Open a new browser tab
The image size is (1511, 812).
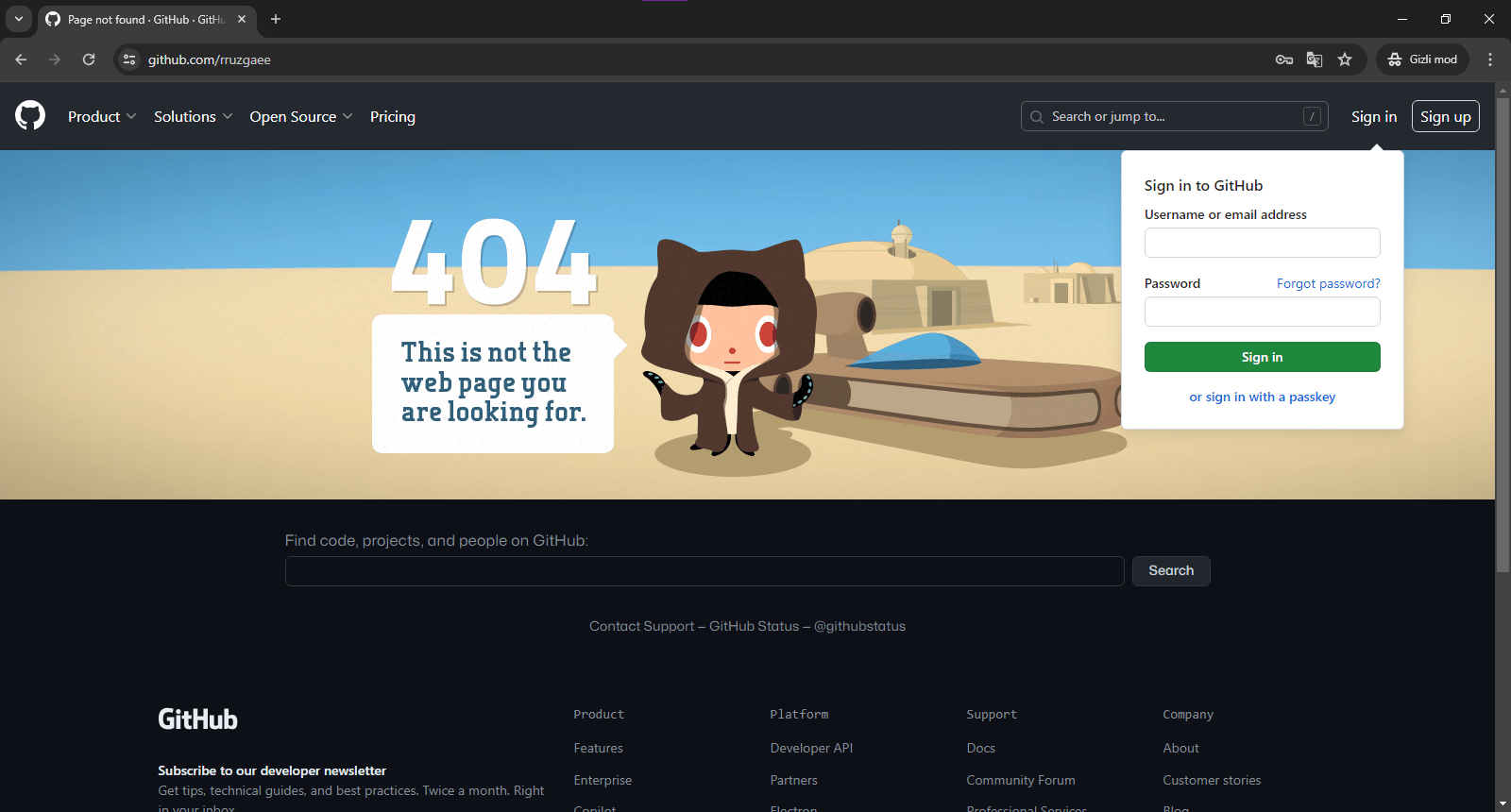pos(276,19)
